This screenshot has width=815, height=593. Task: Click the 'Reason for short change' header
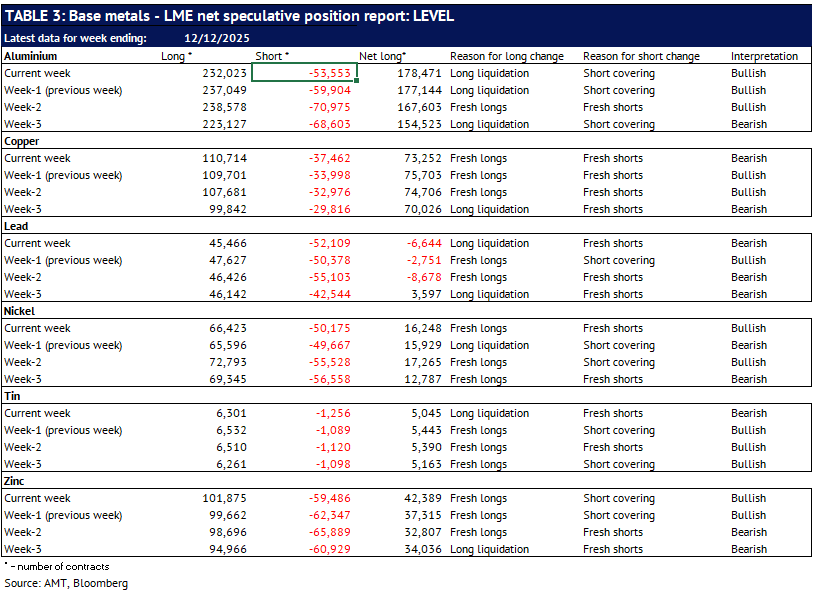click(640, 56)
